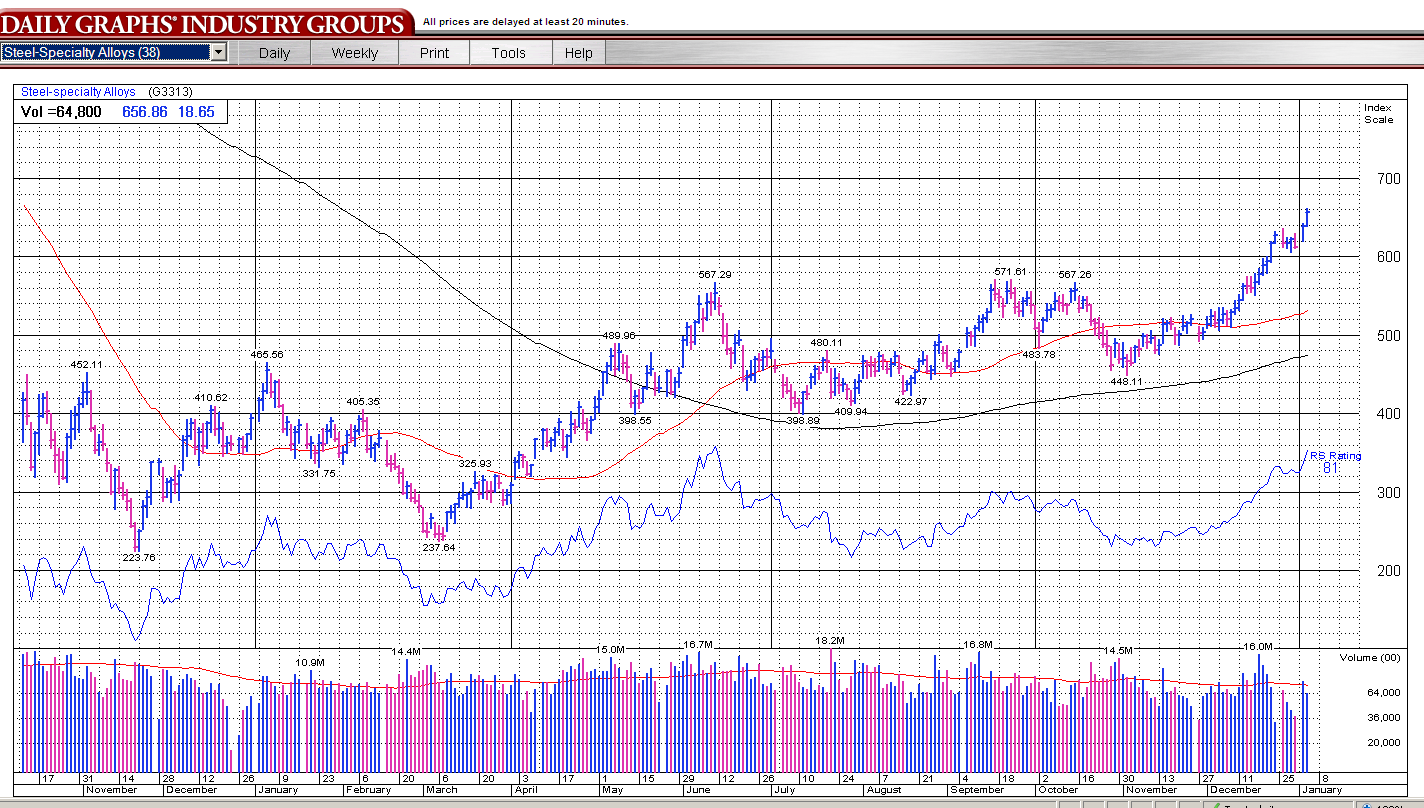
Task: Click the RS Rating label
Action: pos(1335,456)
